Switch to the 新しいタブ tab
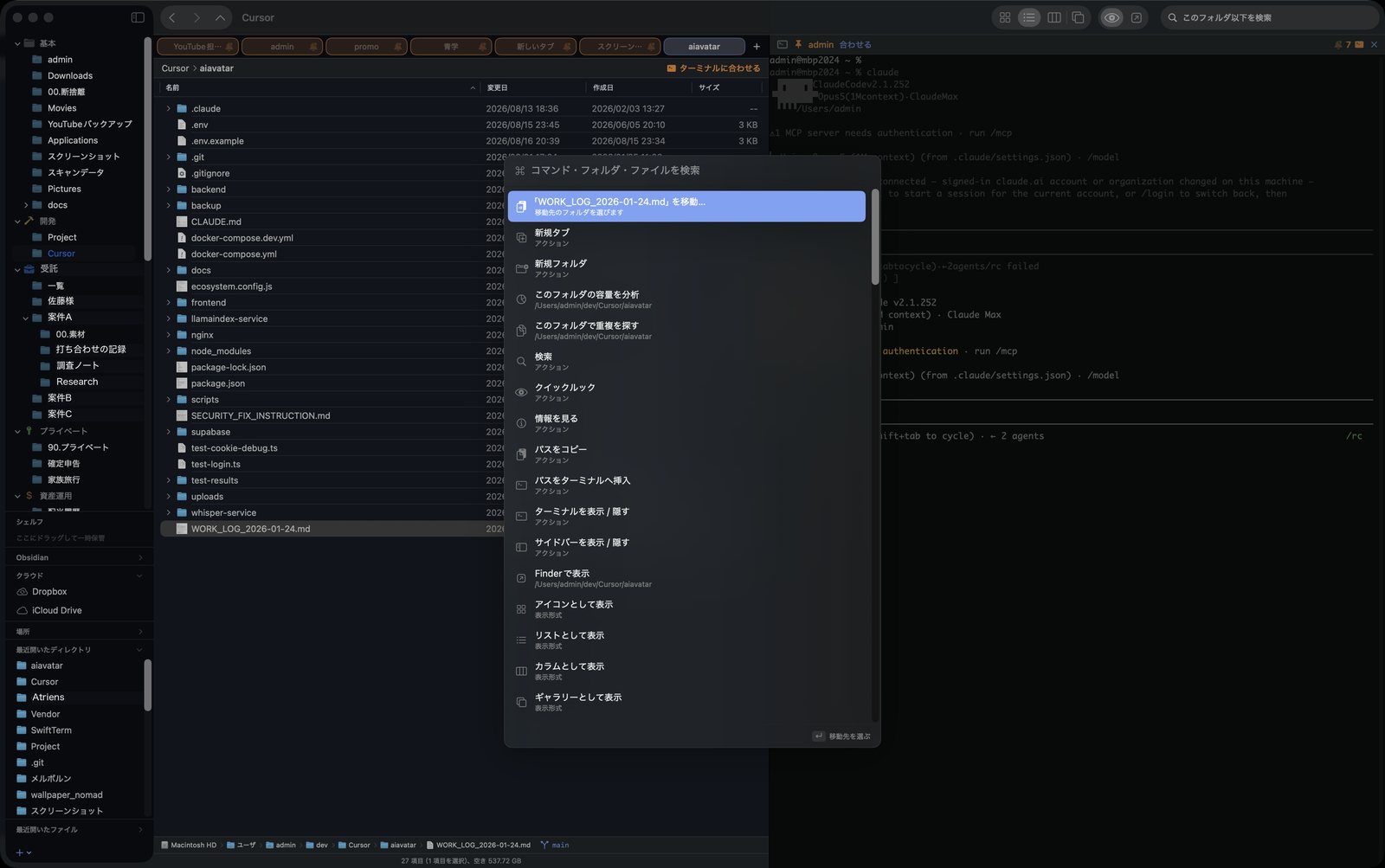Image resolution: width=1385 pixels, height=868 pixels. 535,47
